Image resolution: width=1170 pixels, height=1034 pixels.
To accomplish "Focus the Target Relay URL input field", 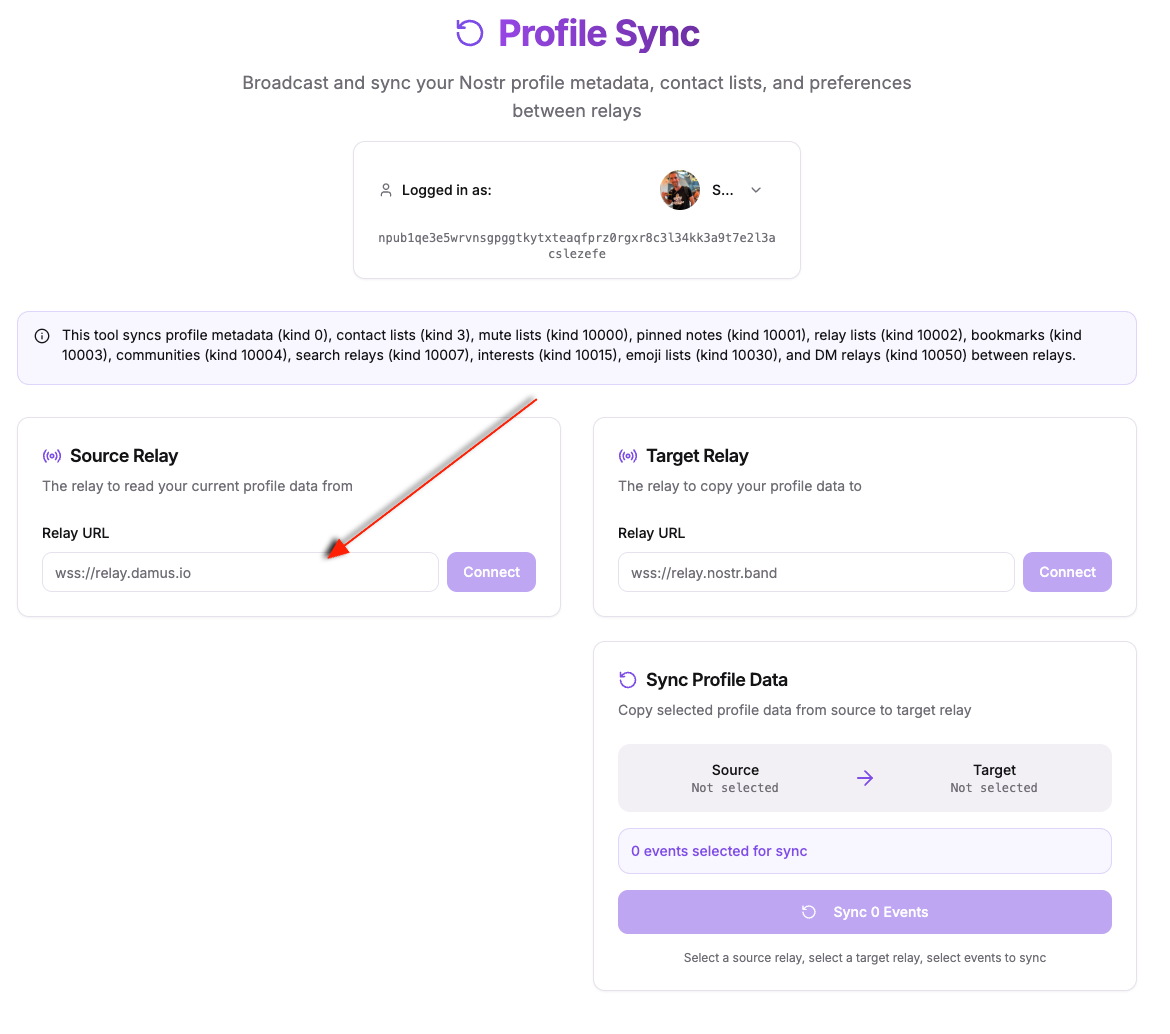I will 816,573.
